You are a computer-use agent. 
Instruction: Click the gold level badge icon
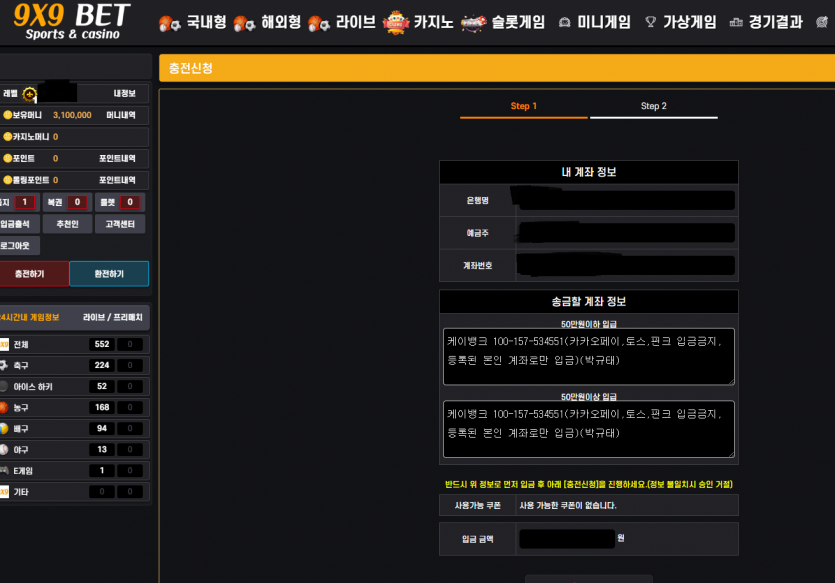point(29,94)
